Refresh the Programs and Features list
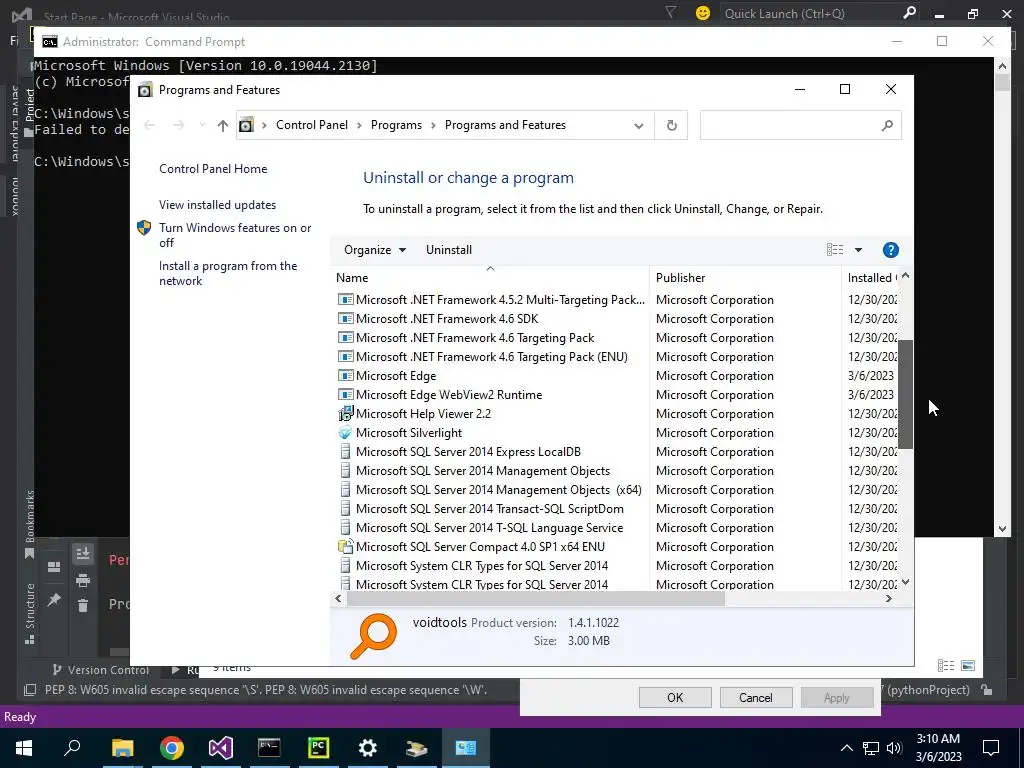 (671, 125)
